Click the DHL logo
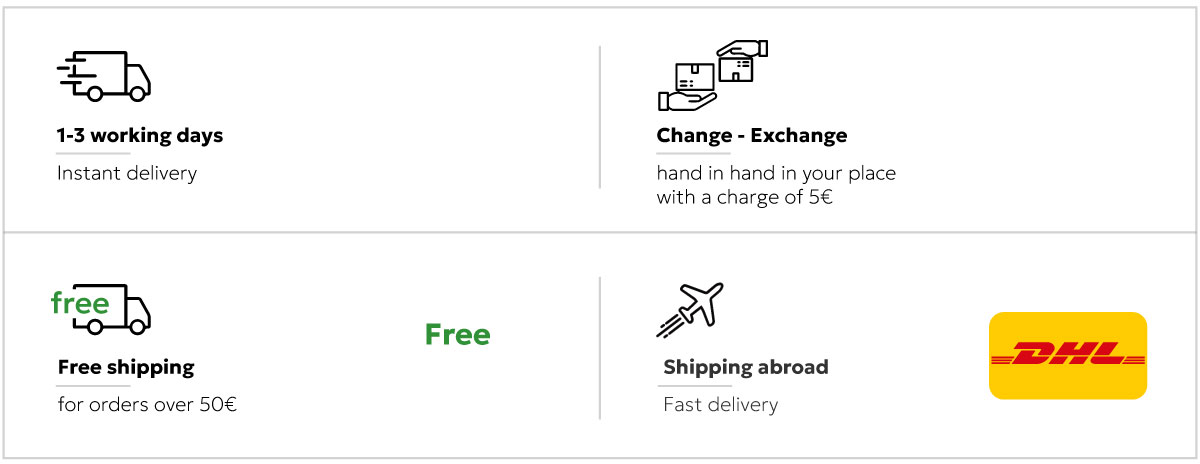Image resolution: width=1200 pixels, height=464 pixels. [x=1068, y=355]
